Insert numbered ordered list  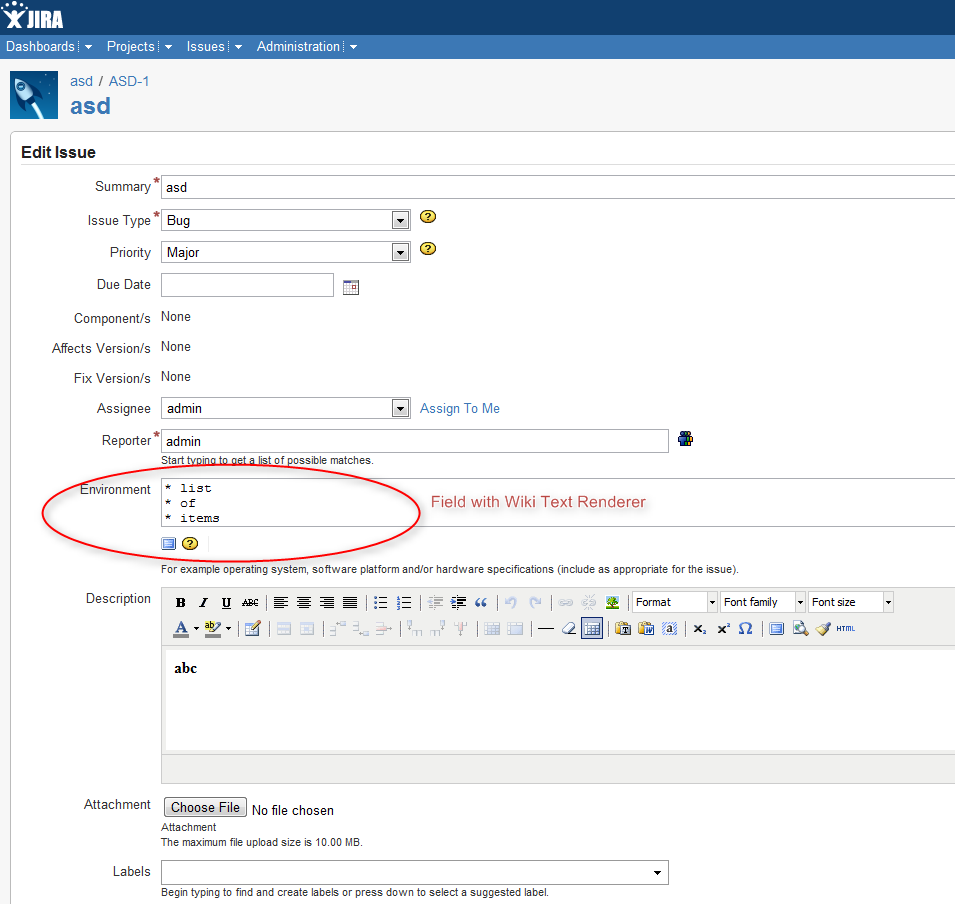pos(404,602)
